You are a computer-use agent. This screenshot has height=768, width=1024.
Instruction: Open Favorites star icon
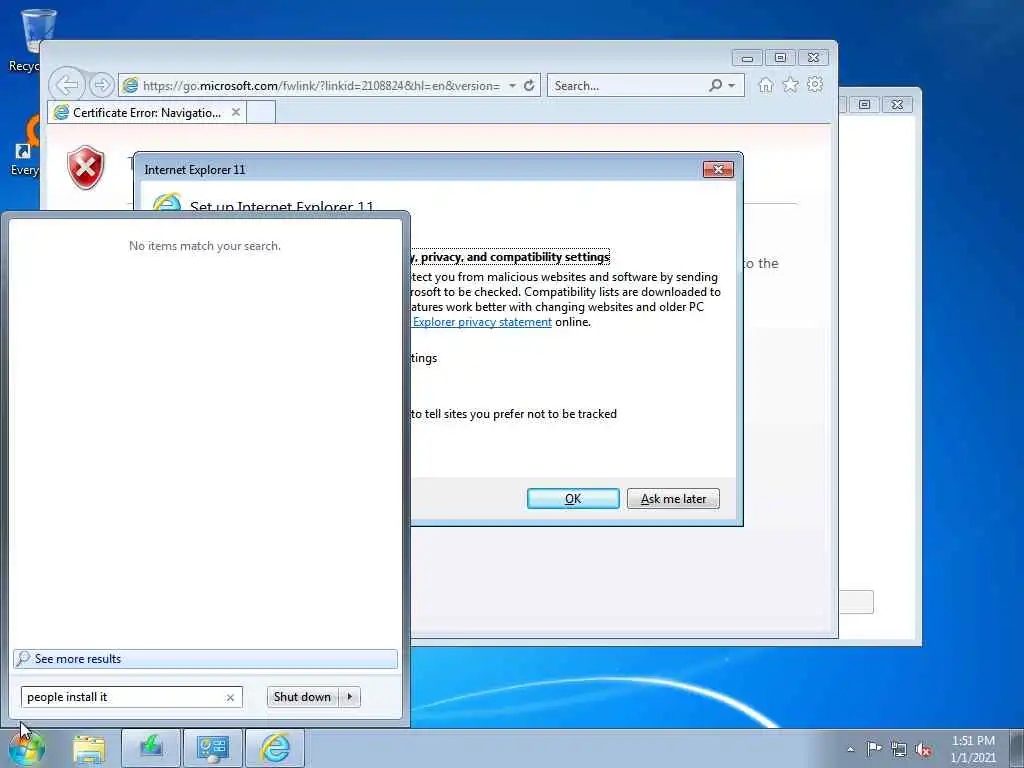click(x=790, y=85)
